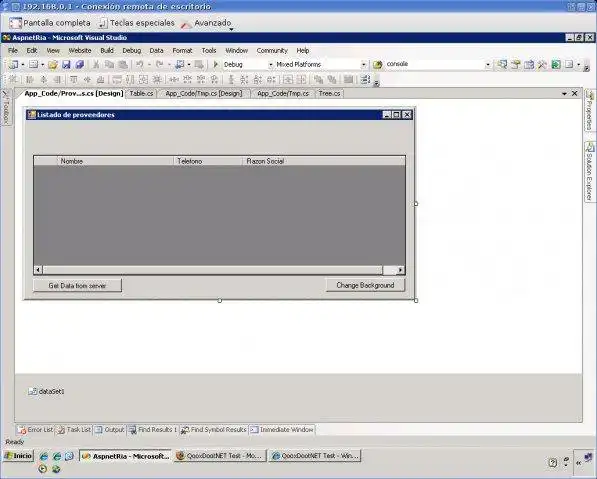Image resolution: width=597 pixels, height=479 pixels.
Task: Switch to the Tree.cs tab
Action: [329, 93]
